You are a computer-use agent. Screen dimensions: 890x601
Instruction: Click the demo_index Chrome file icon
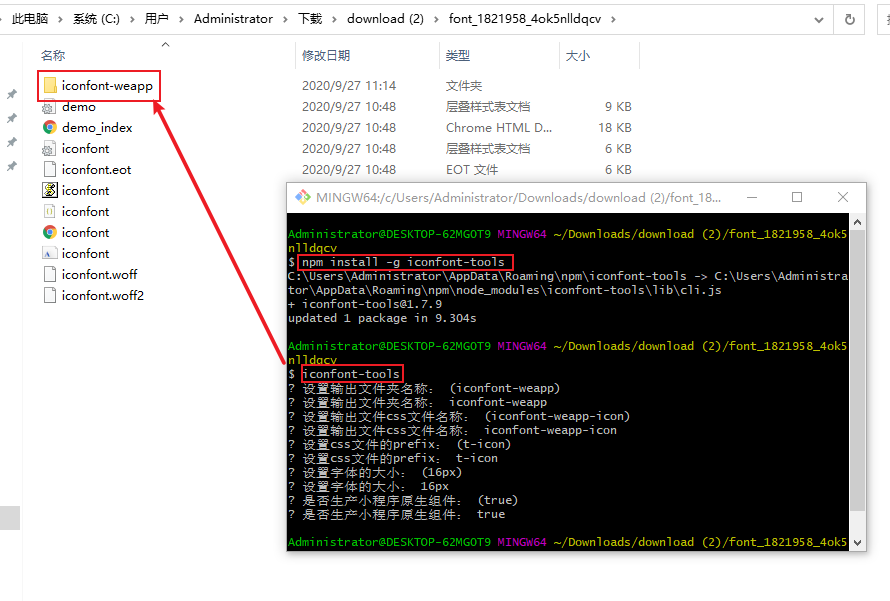pos(50,128)
